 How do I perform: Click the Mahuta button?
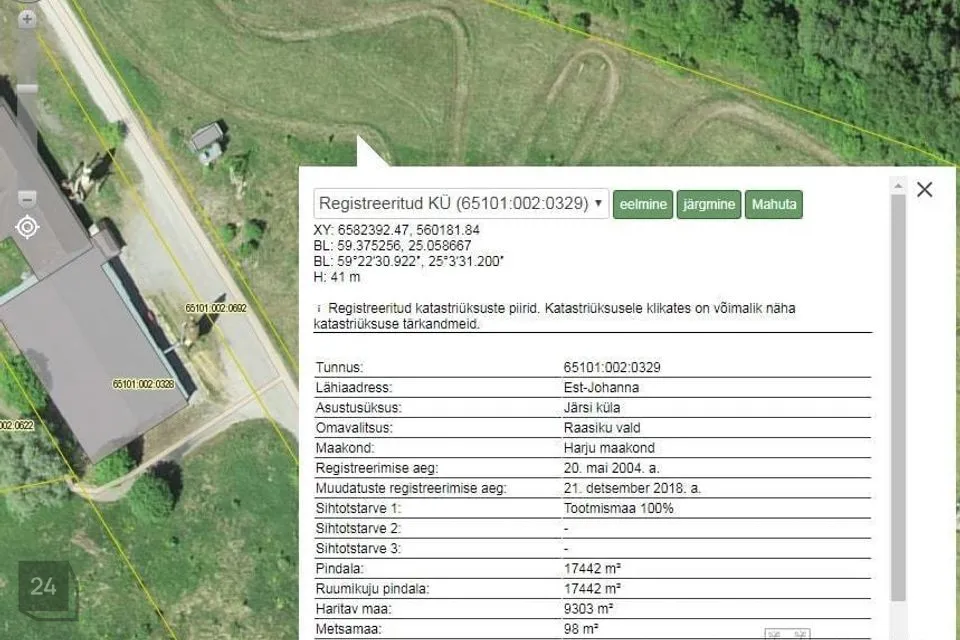tap(774, 205)
